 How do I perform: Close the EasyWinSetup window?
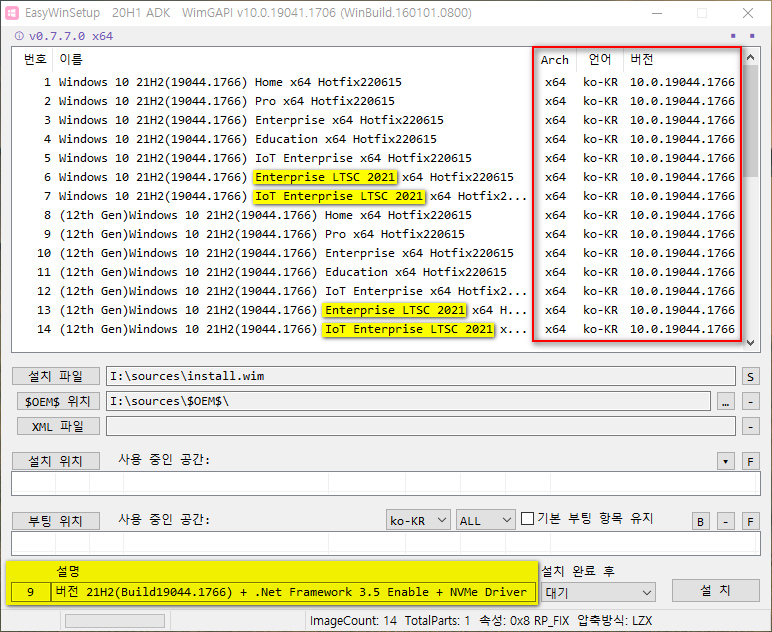748,13
